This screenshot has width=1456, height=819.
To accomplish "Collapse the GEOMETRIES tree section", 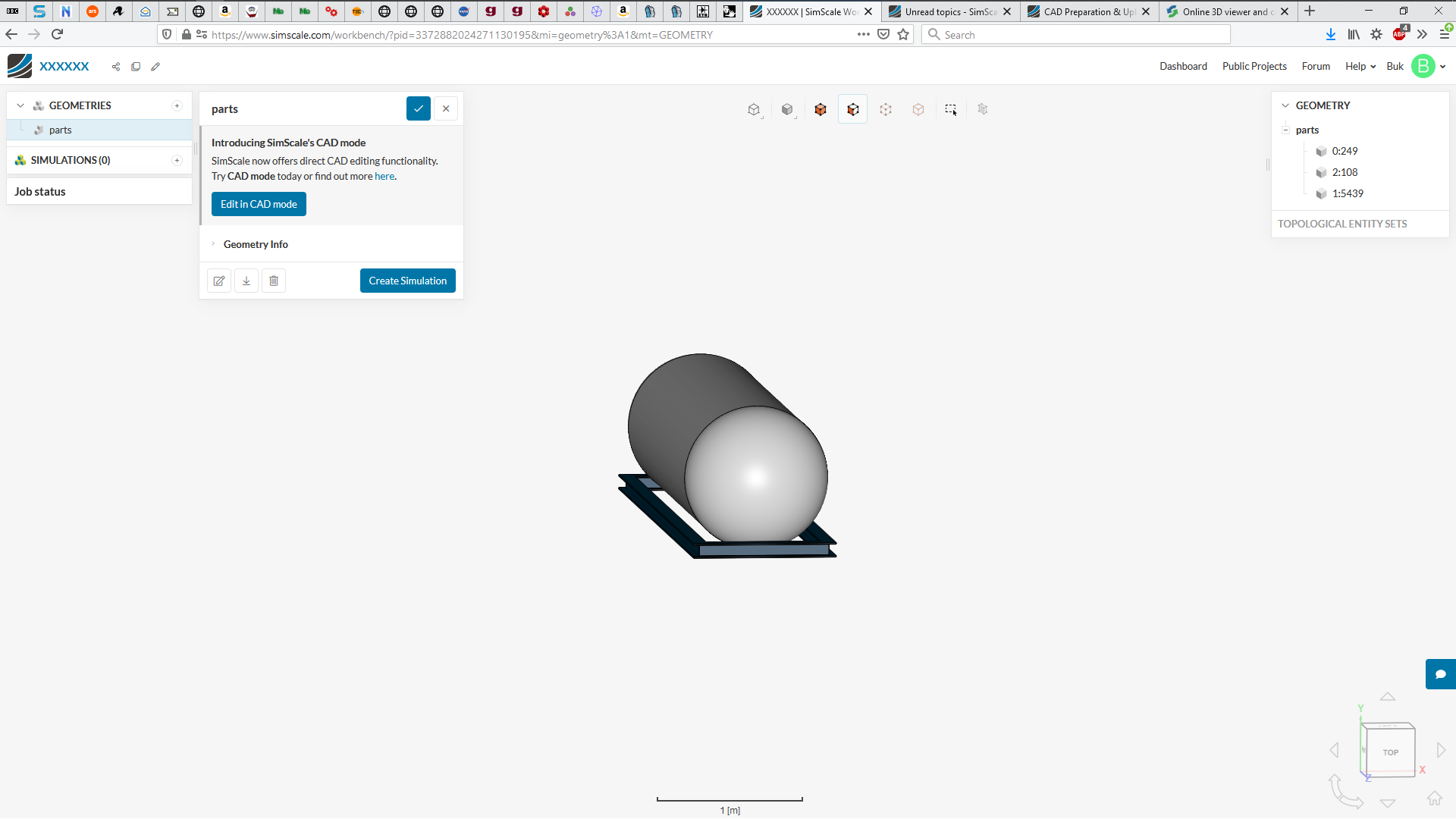I will pos(20,105).
